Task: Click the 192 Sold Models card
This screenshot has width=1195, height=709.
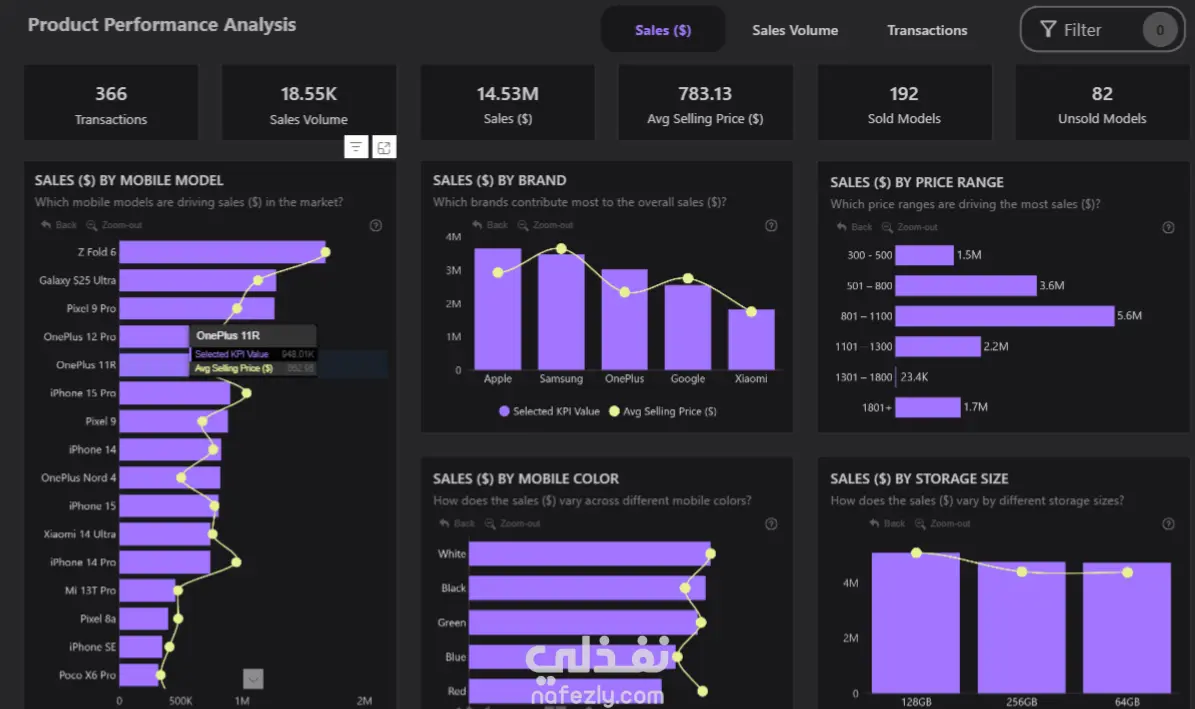Action: tap(904, 103)
